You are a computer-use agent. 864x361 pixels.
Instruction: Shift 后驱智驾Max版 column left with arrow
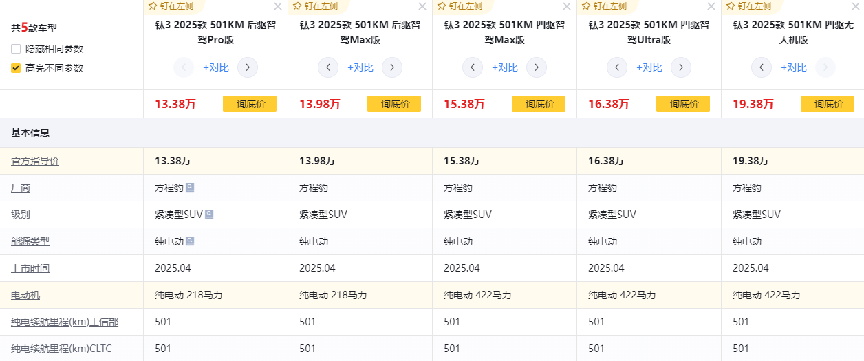328,68
